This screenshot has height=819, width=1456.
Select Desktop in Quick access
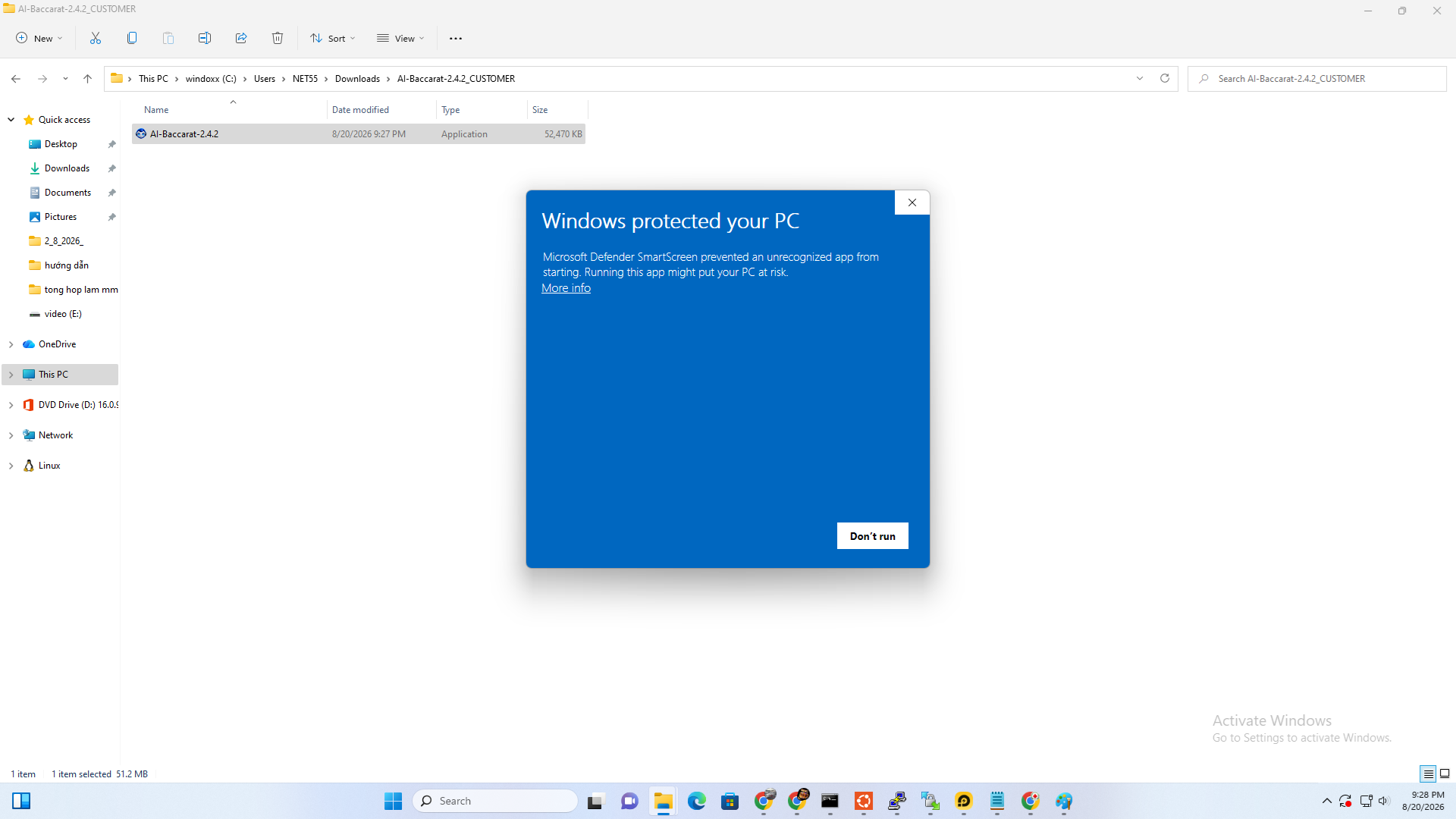coord(61,144)
